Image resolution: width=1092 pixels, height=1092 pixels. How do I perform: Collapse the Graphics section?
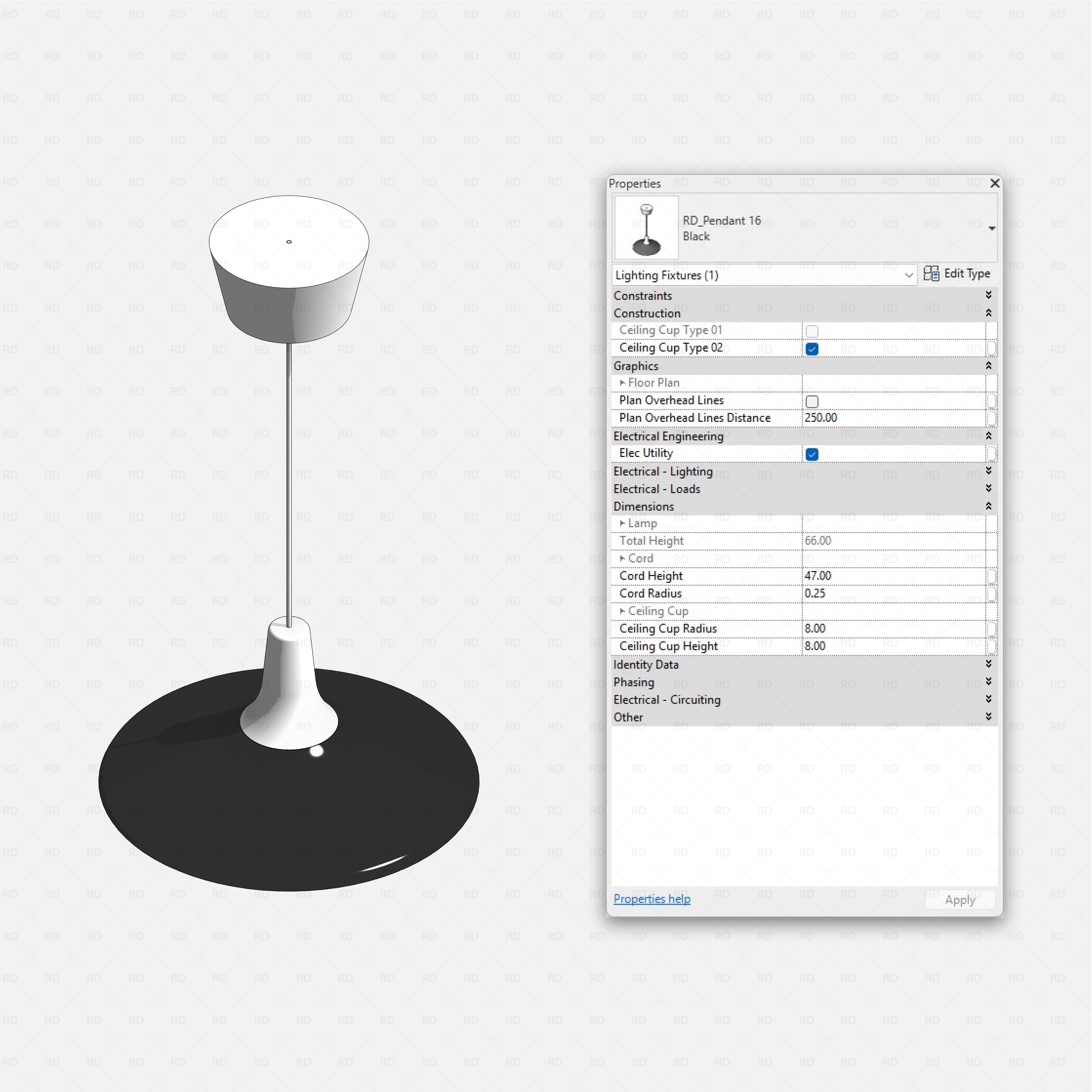coord(988,366)
